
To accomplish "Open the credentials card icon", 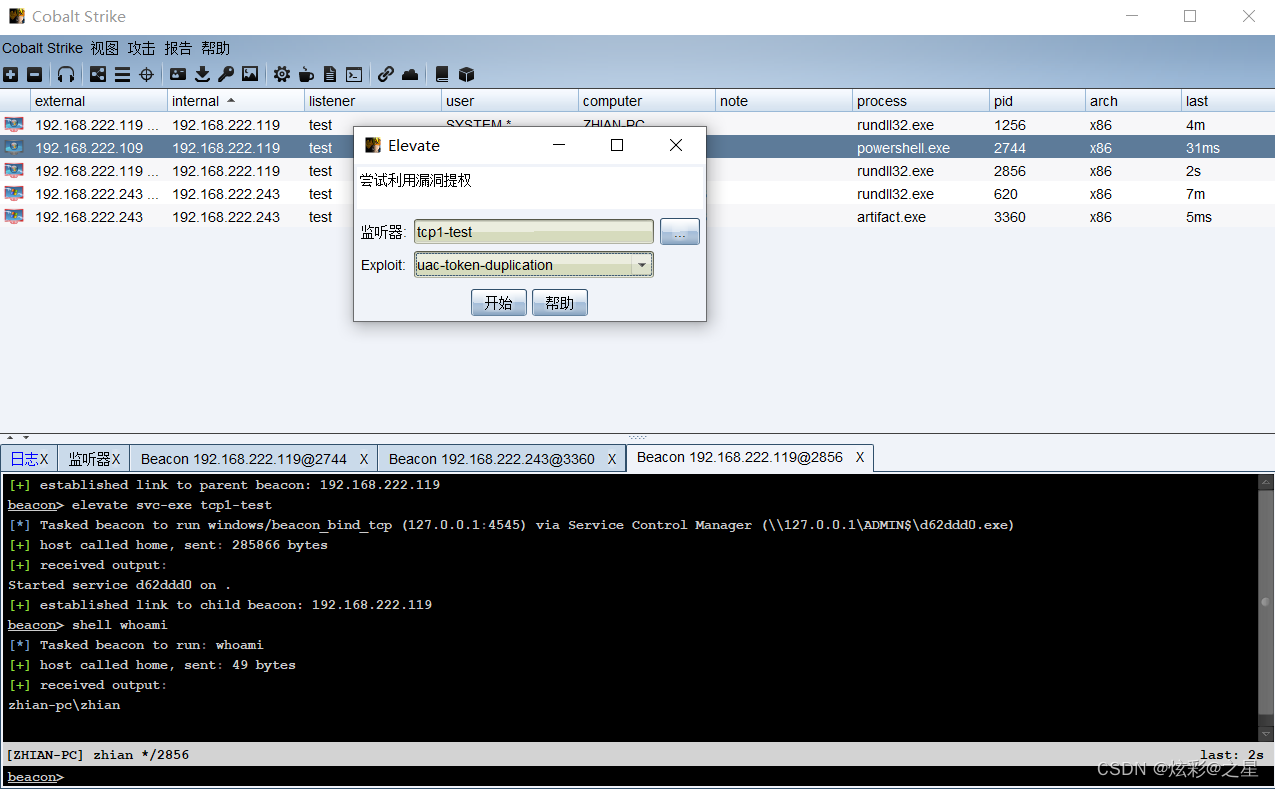I will click(178, 74).
